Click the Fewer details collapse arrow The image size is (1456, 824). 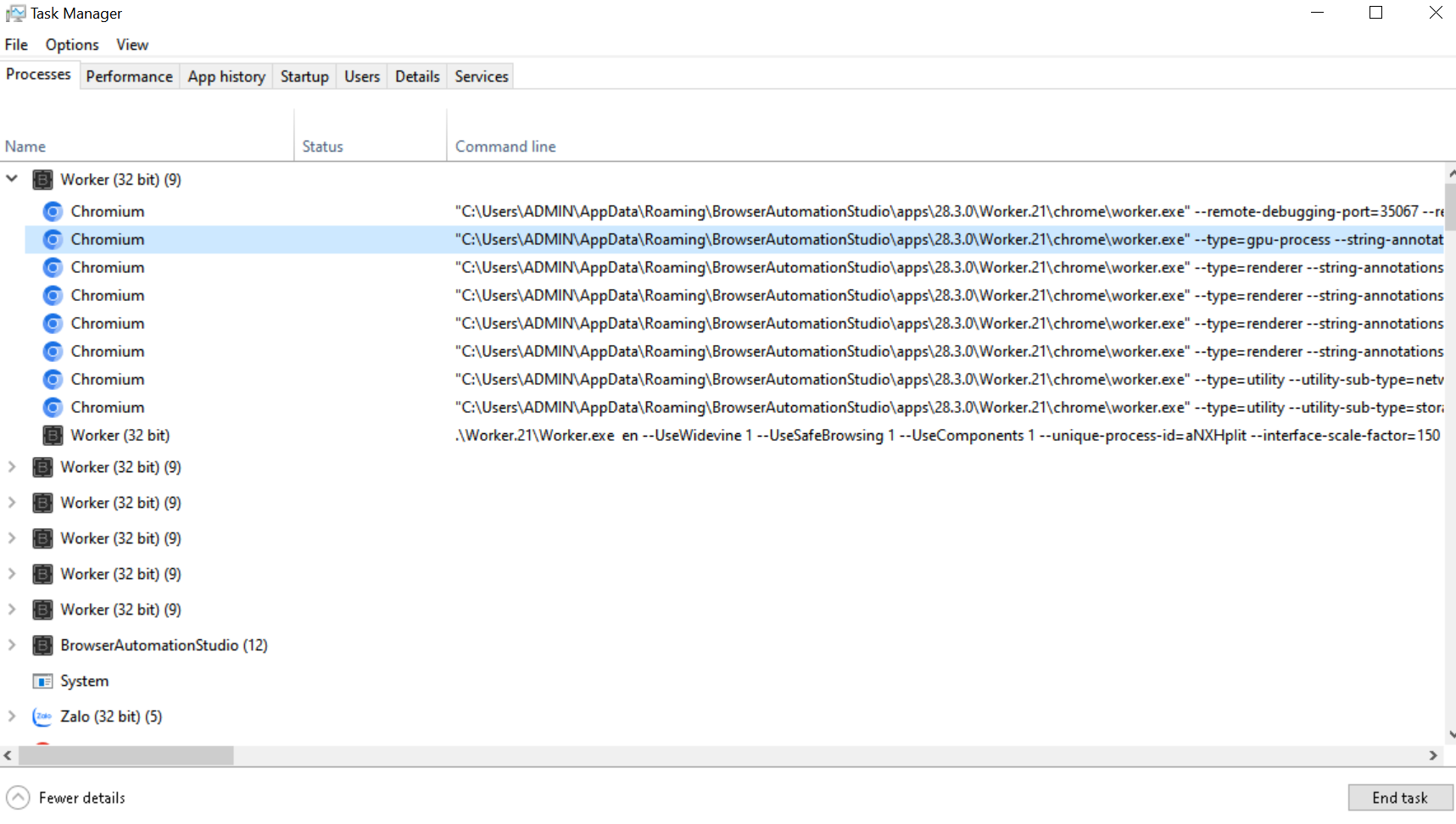click(18, 798)
